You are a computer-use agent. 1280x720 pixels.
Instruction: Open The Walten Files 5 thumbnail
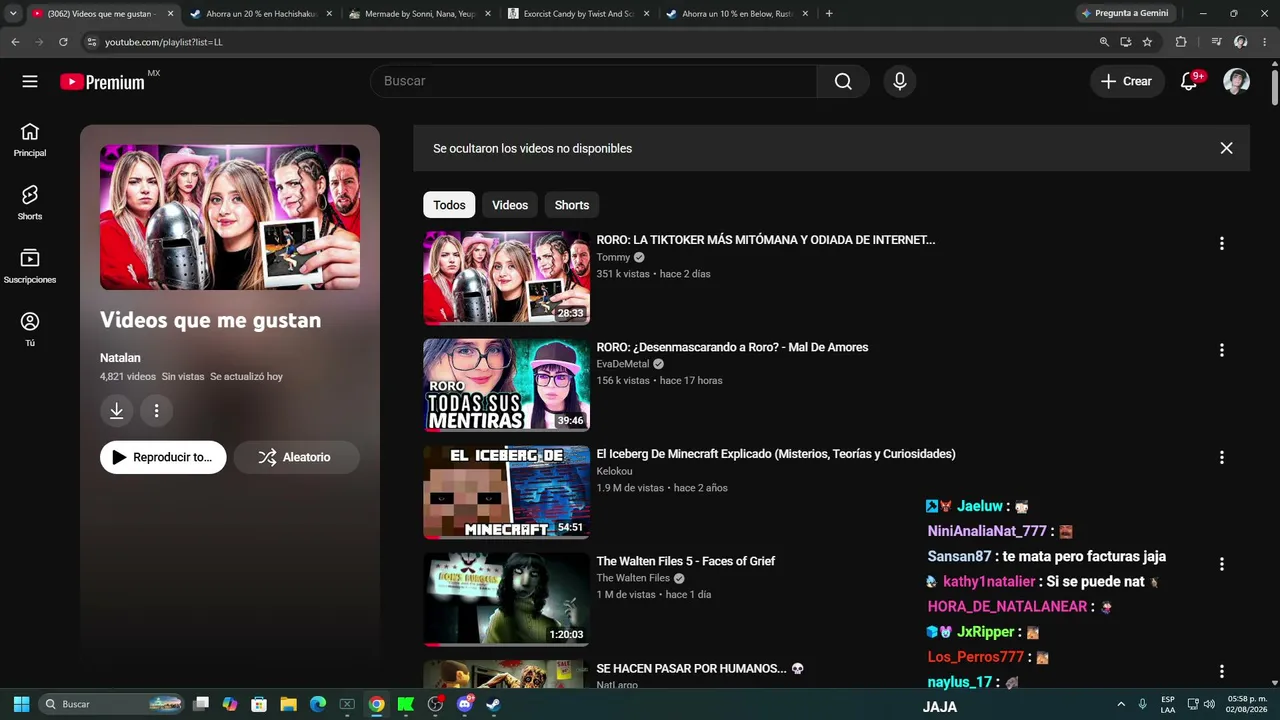tap(506, 599)
